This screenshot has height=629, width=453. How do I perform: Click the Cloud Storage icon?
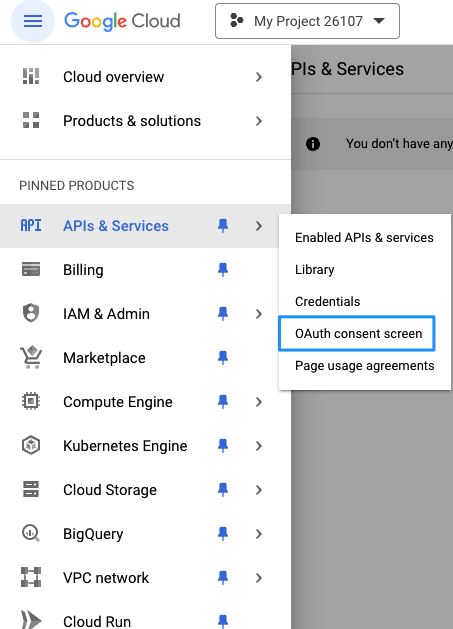(x=31, y=489)
